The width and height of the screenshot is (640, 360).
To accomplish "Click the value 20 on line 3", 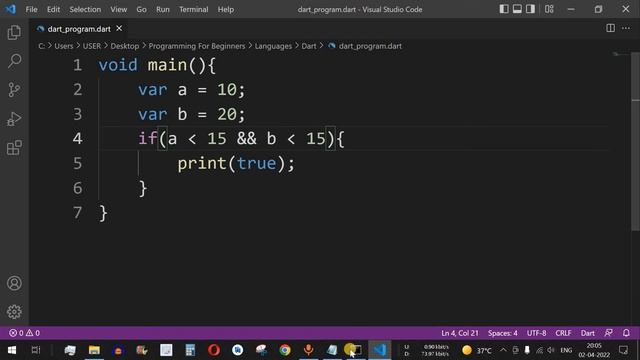I will point(227,114).
